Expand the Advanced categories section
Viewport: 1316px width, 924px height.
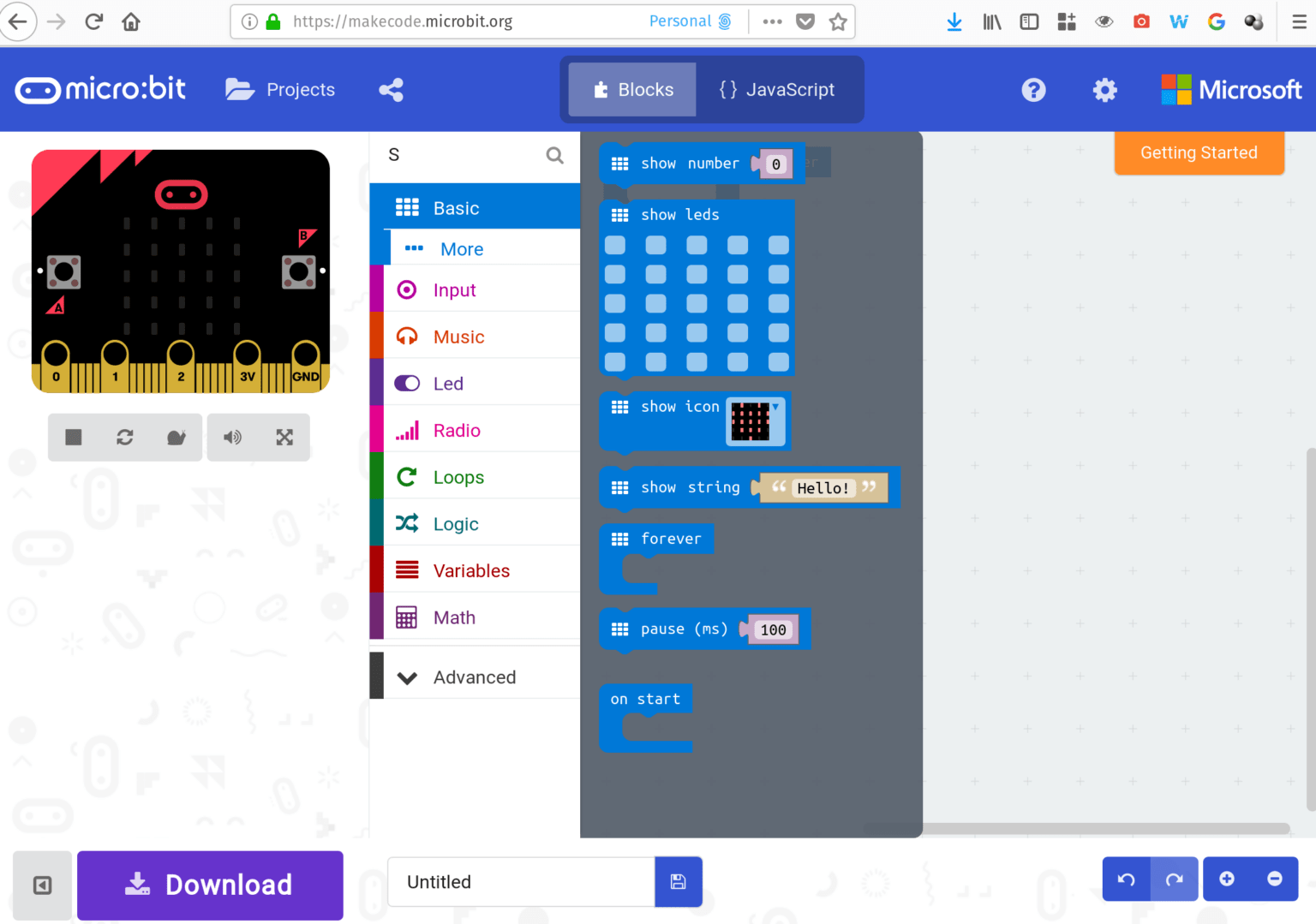click(475, 677)
